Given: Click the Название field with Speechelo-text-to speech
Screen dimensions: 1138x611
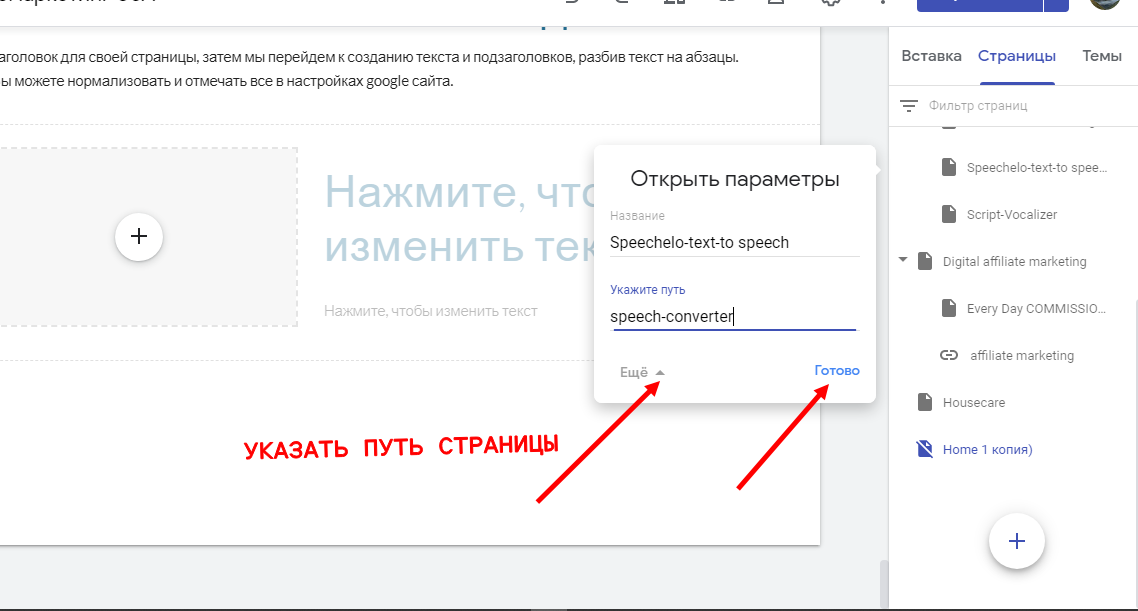Looking at the screenshot, I should [734, 242].
